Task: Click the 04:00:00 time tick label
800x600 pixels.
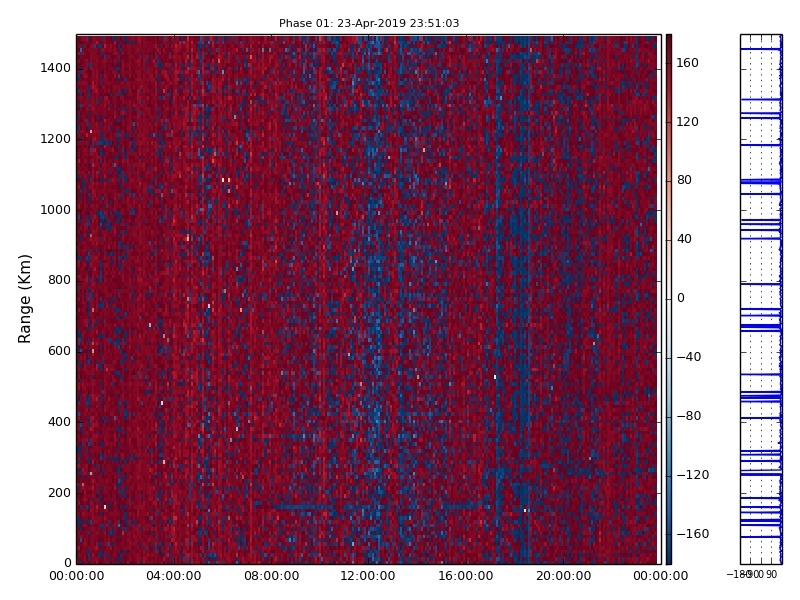Action: click(x=173, y=576)
